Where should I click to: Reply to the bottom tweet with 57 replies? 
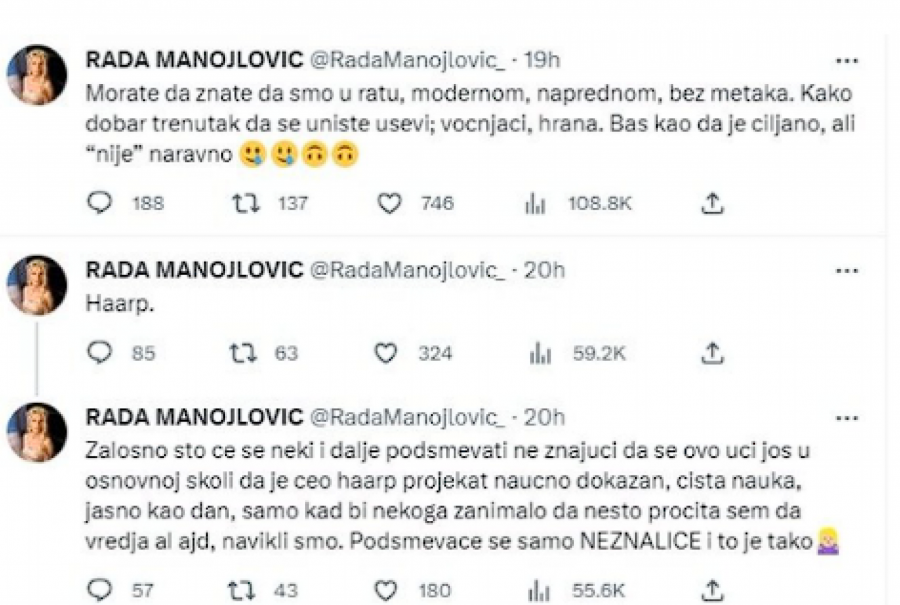(x=99, y=590)
